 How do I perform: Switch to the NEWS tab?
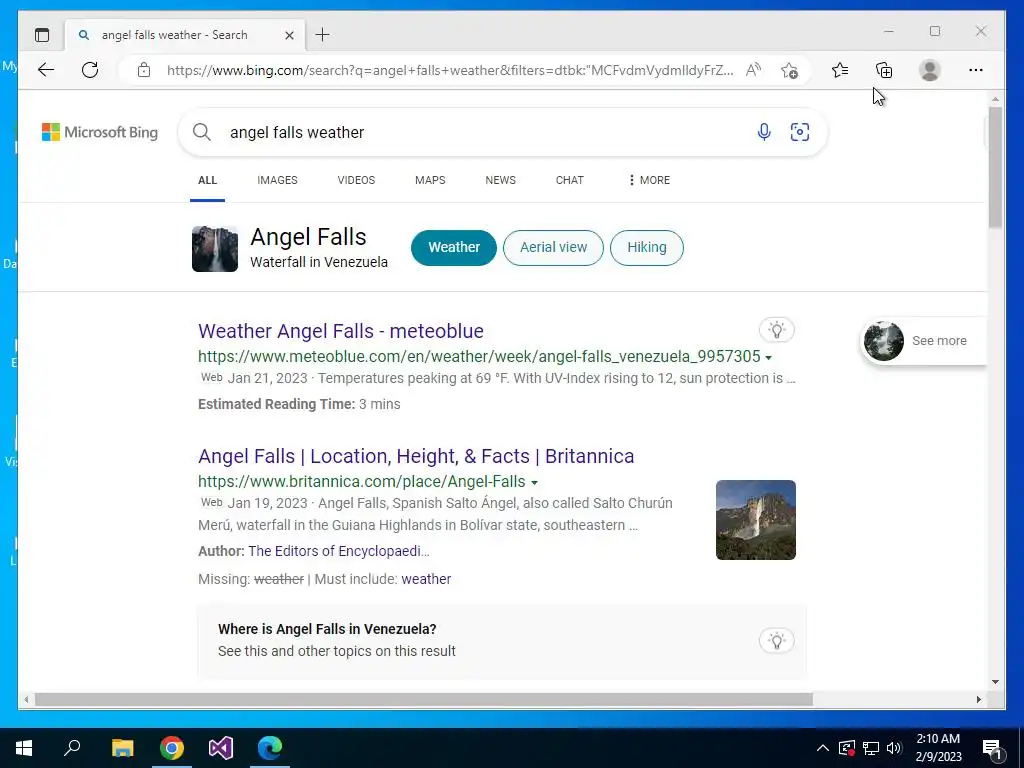[x=500, y=180]
